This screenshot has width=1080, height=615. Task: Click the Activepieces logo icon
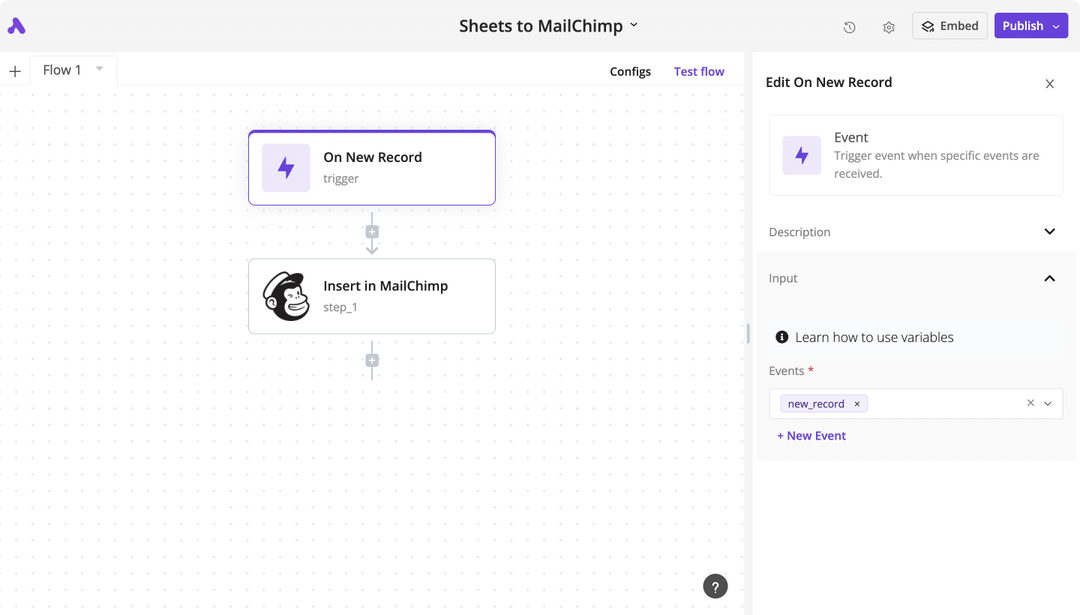(x=16, y=25)
